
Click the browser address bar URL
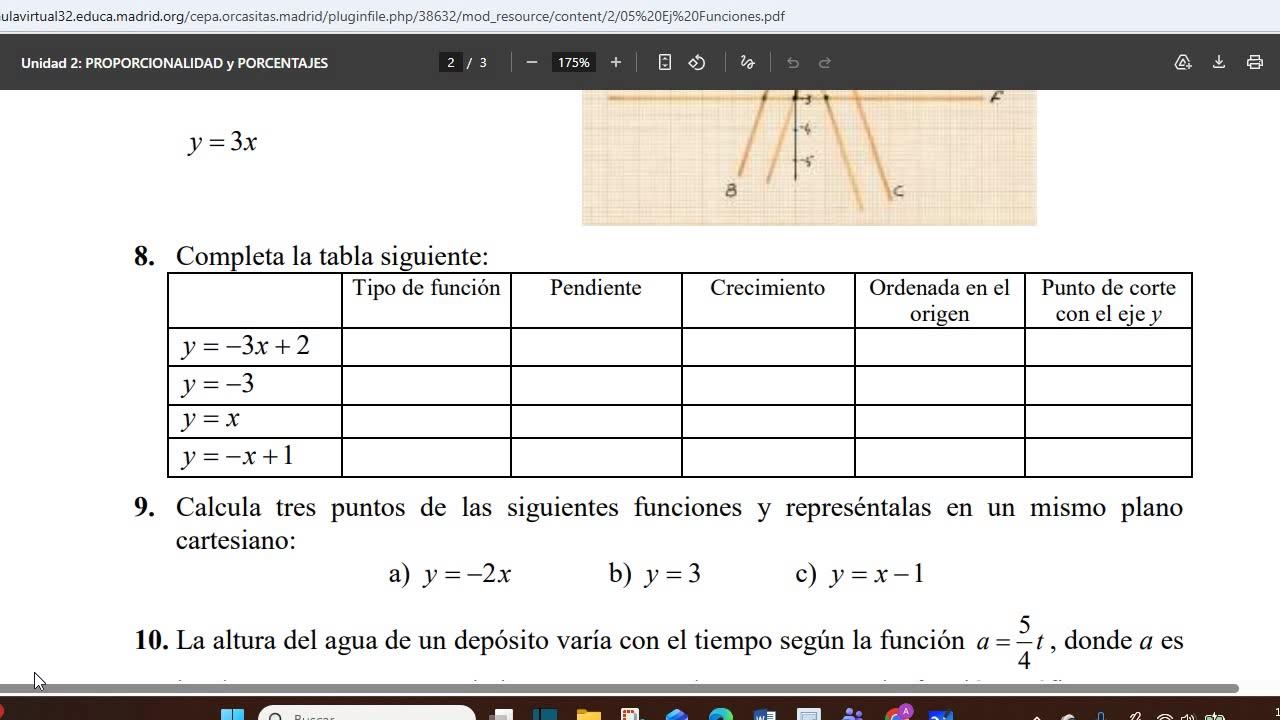[x=392, y=16]
